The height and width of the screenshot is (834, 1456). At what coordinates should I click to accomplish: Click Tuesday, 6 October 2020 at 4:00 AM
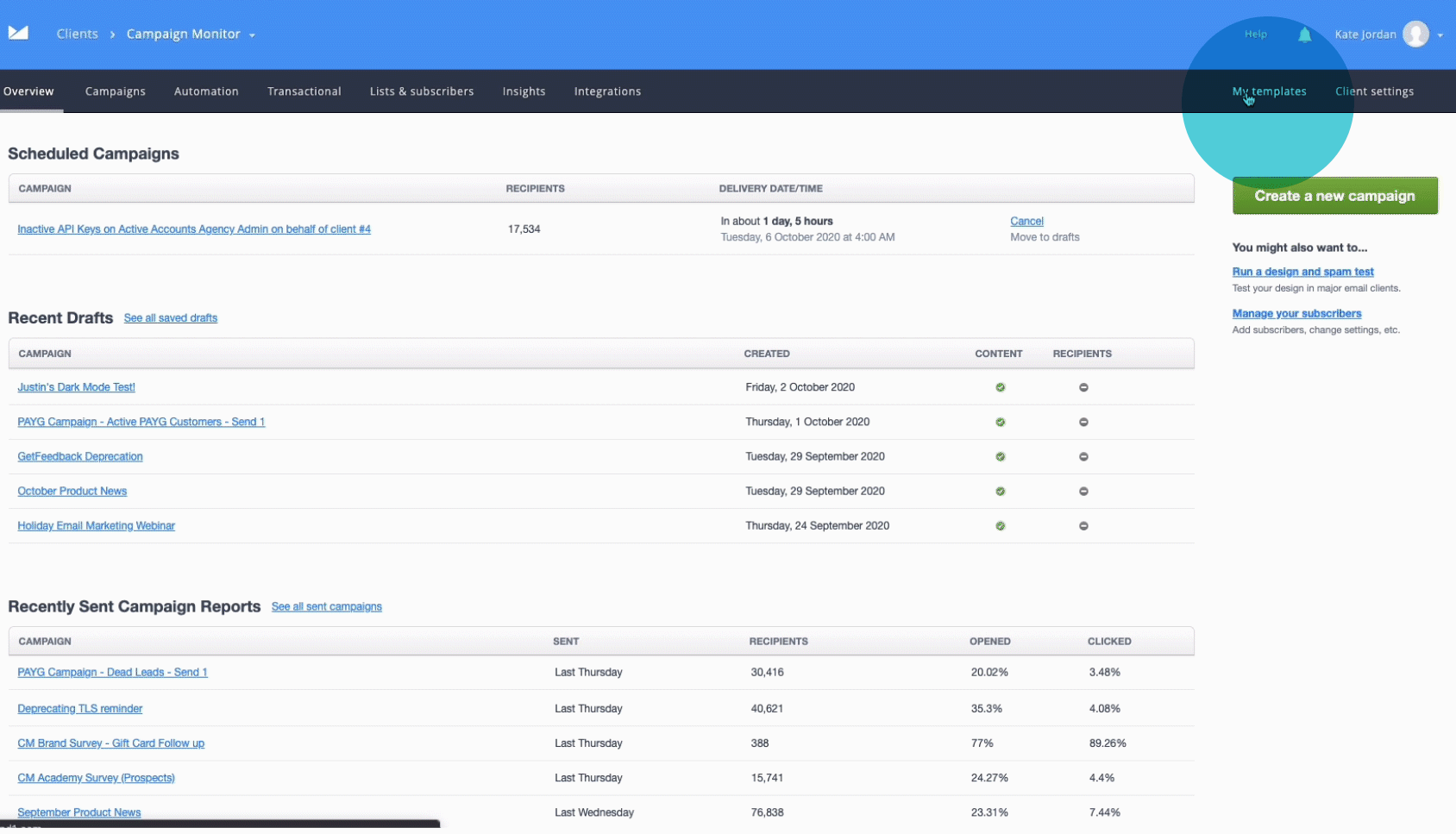coord(807,237)
